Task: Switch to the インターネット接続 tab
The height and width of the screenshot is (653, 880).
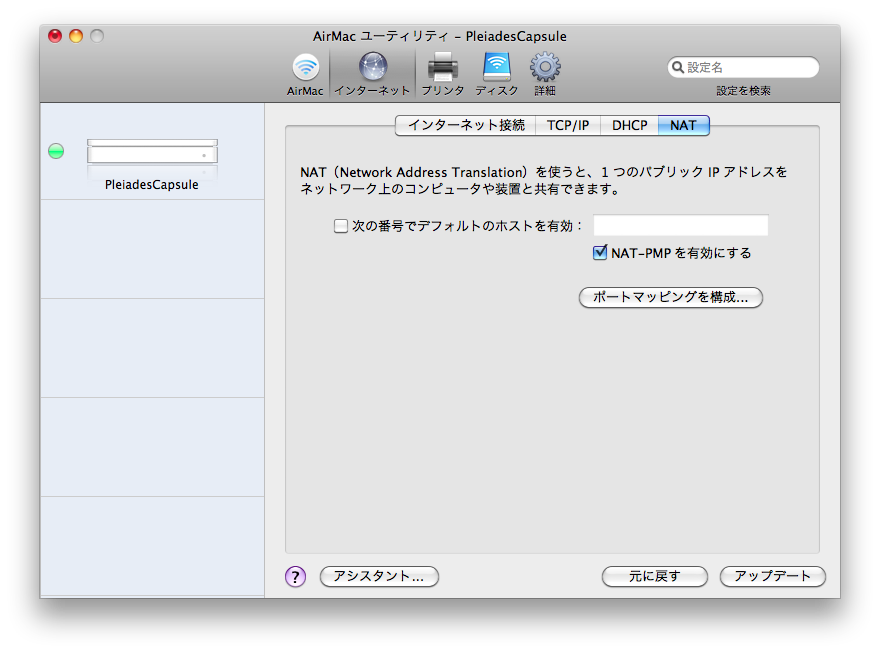Action: pos(466,125)
